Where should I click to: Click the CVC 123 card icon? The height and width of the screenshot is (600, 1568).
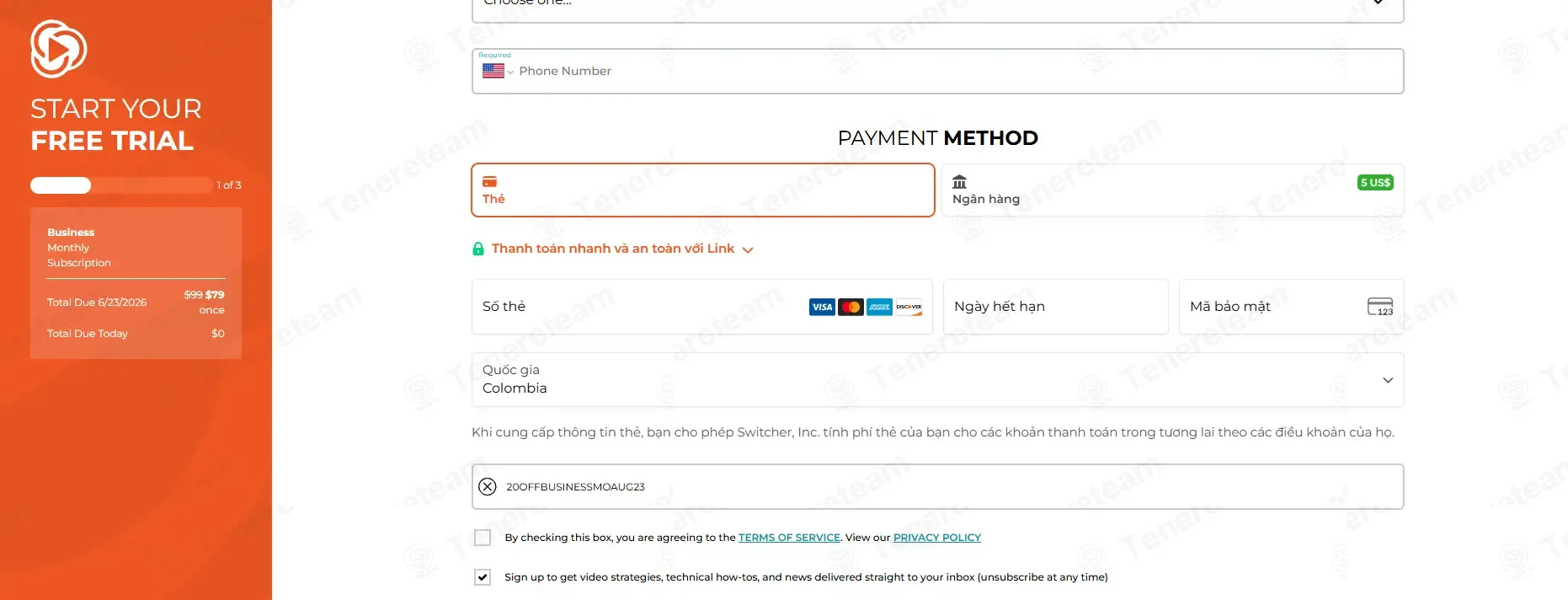pyautogui.click(x=1380, y=307)
